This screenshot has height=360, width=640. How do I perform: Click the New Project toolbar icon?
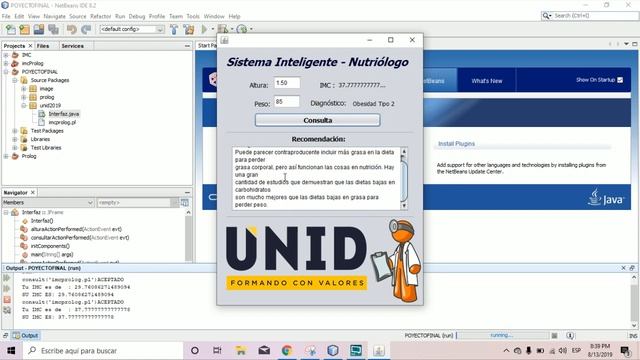[24, 29]
